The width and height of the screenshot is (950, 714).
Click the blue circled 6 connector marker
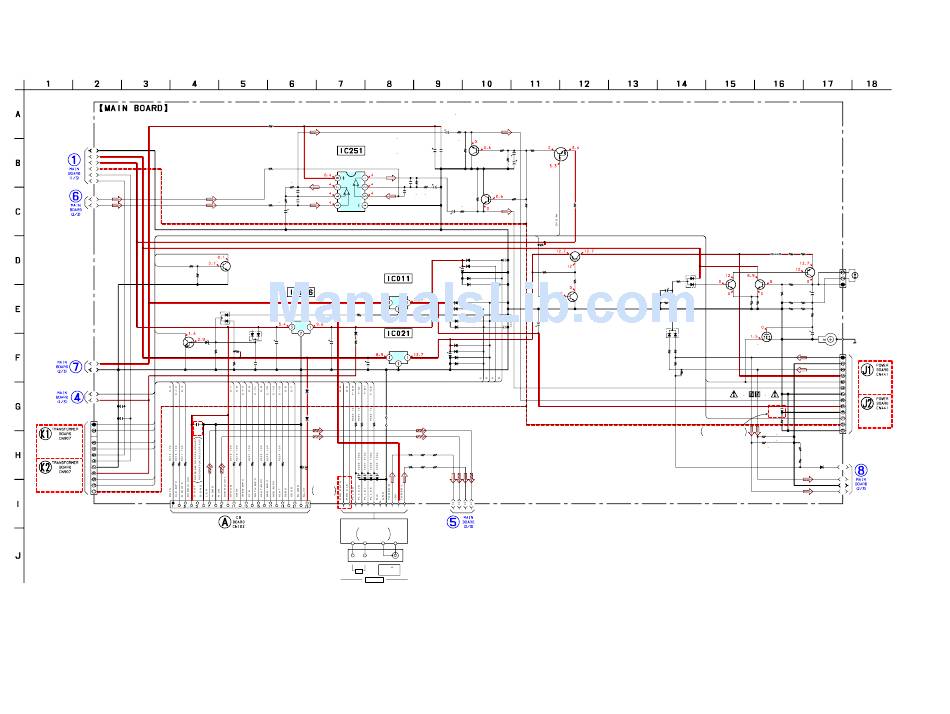pyautogui.click(x=76, y=196)
